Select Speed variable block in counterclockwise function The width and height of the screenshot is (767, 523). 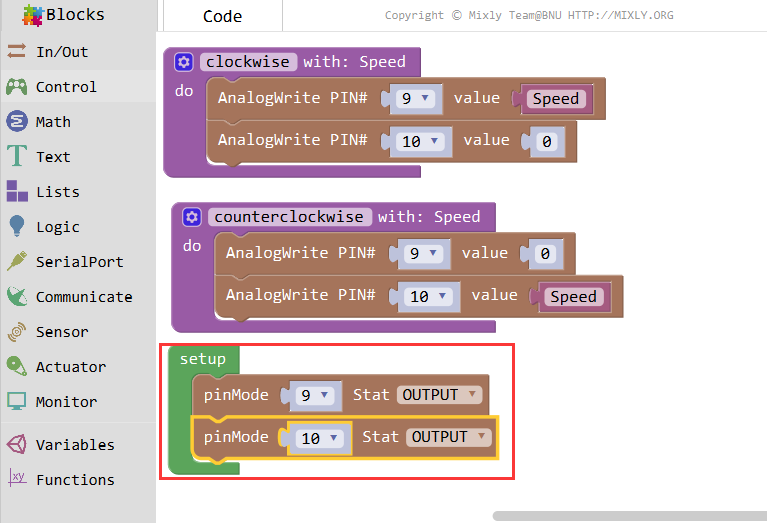click(574, 296)
